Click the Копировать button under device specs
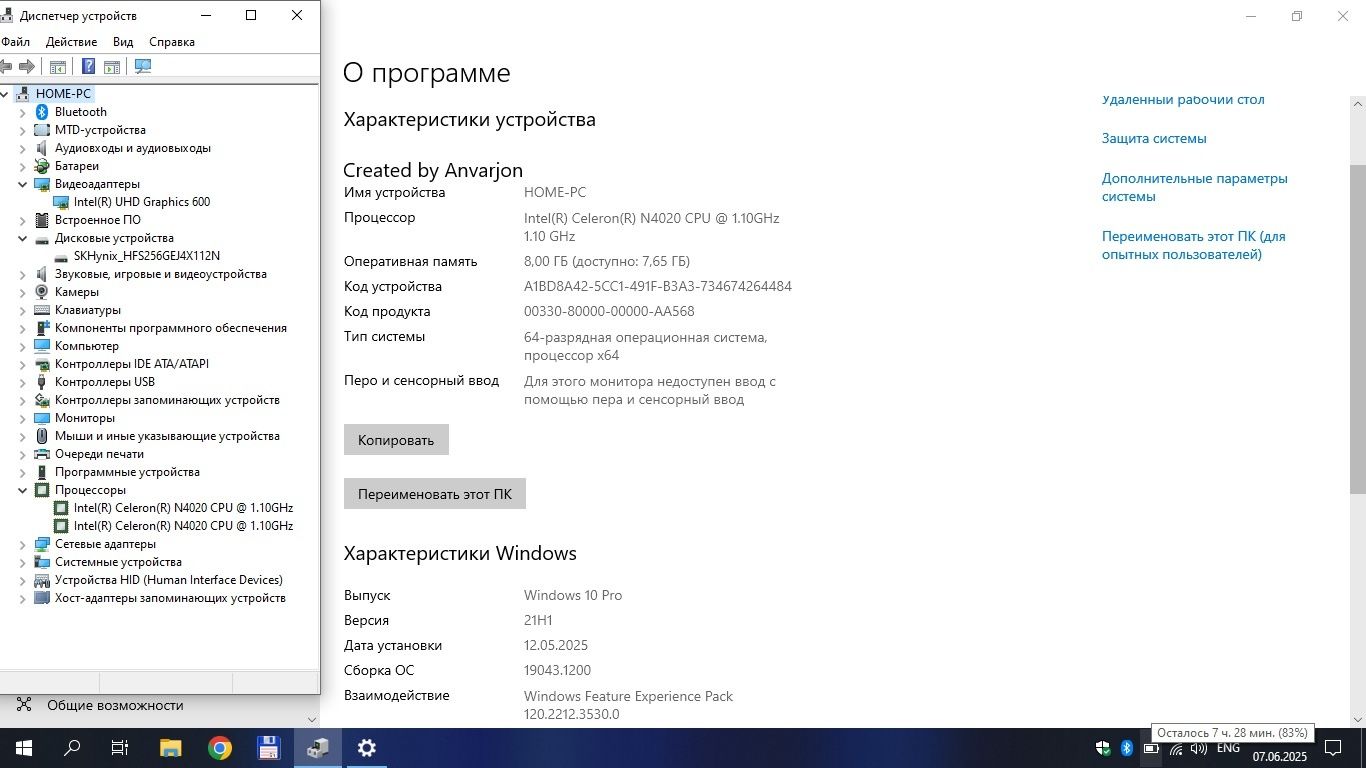This screenshot has width=1366, height=768. click(396, 440)
